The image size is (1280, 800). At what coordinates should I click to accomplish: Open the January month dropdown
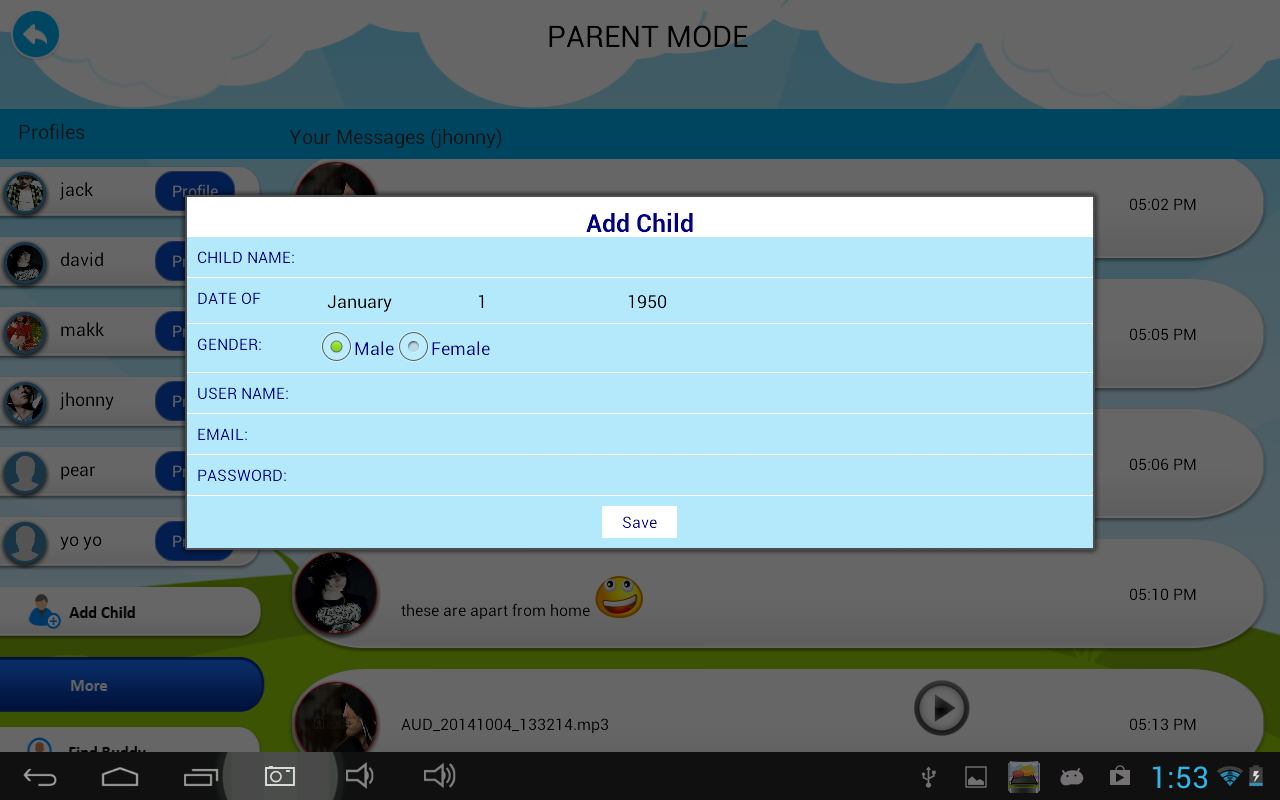359,302
